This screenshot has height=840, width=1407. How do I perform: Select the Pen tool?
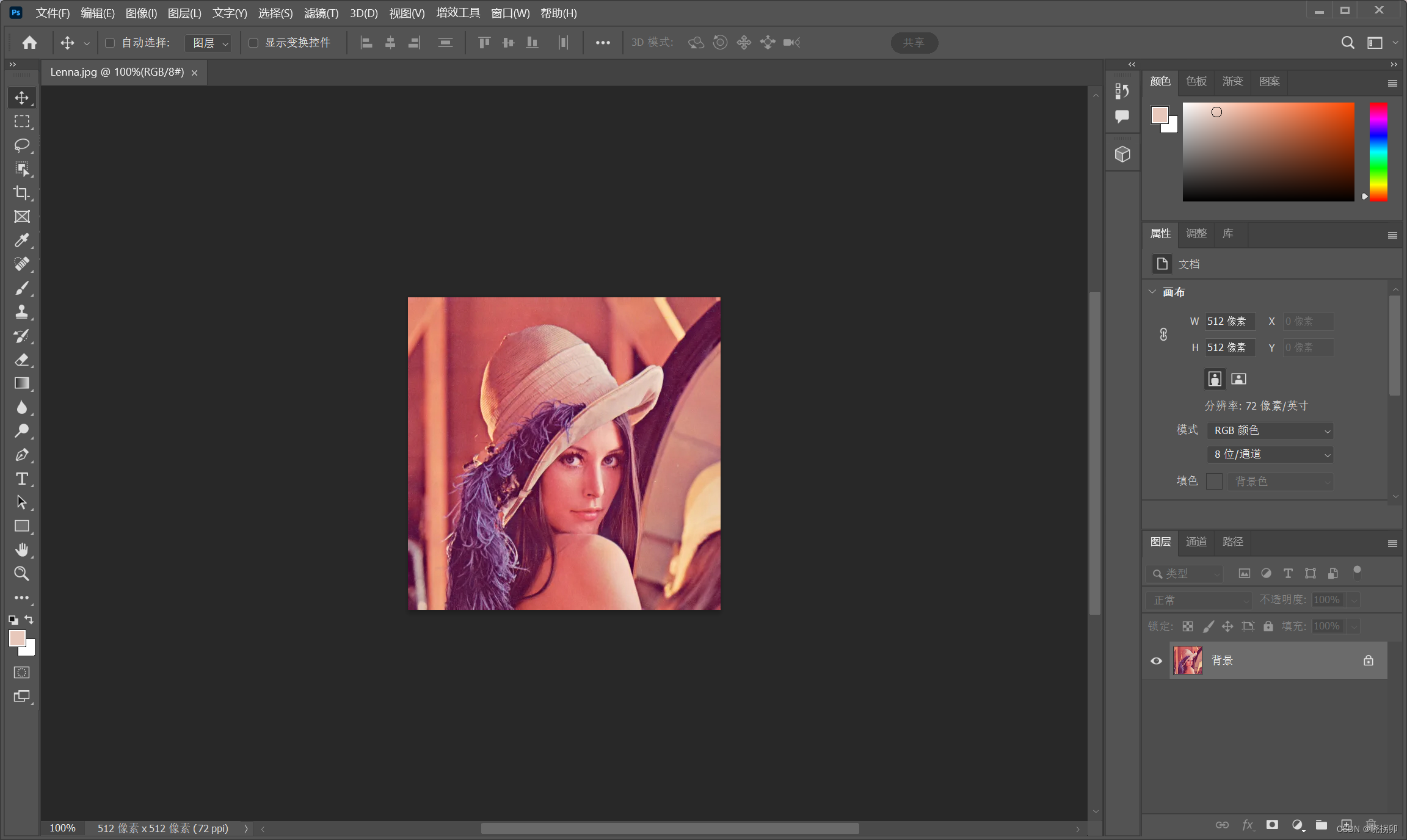(21, 455)
